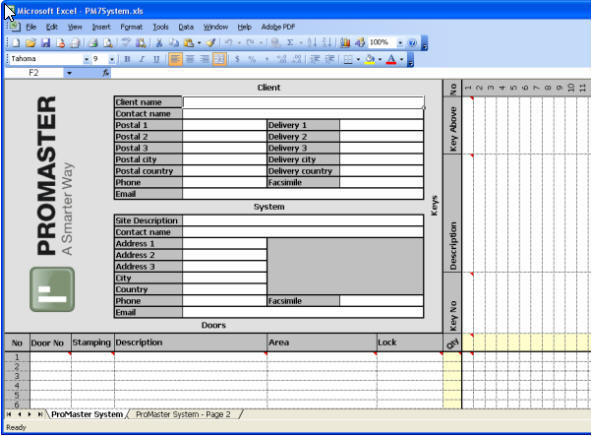The height and width of the screenshot is (436, 592).
Task: Click the Print icon in the toolbar
Action: [x=93, y=43]
